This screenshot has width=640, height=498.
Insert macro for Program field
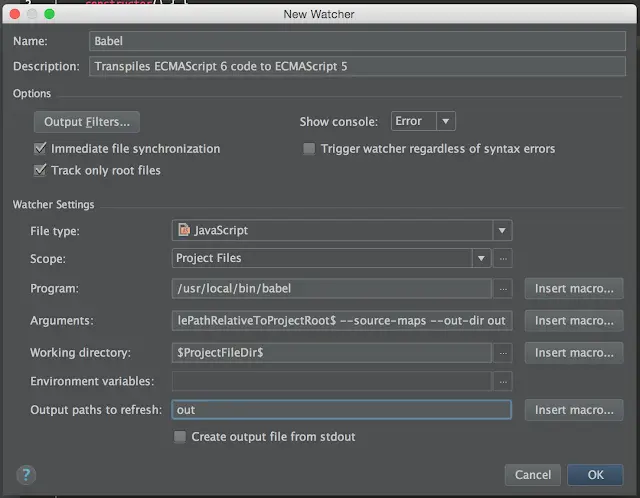(574, 289)
